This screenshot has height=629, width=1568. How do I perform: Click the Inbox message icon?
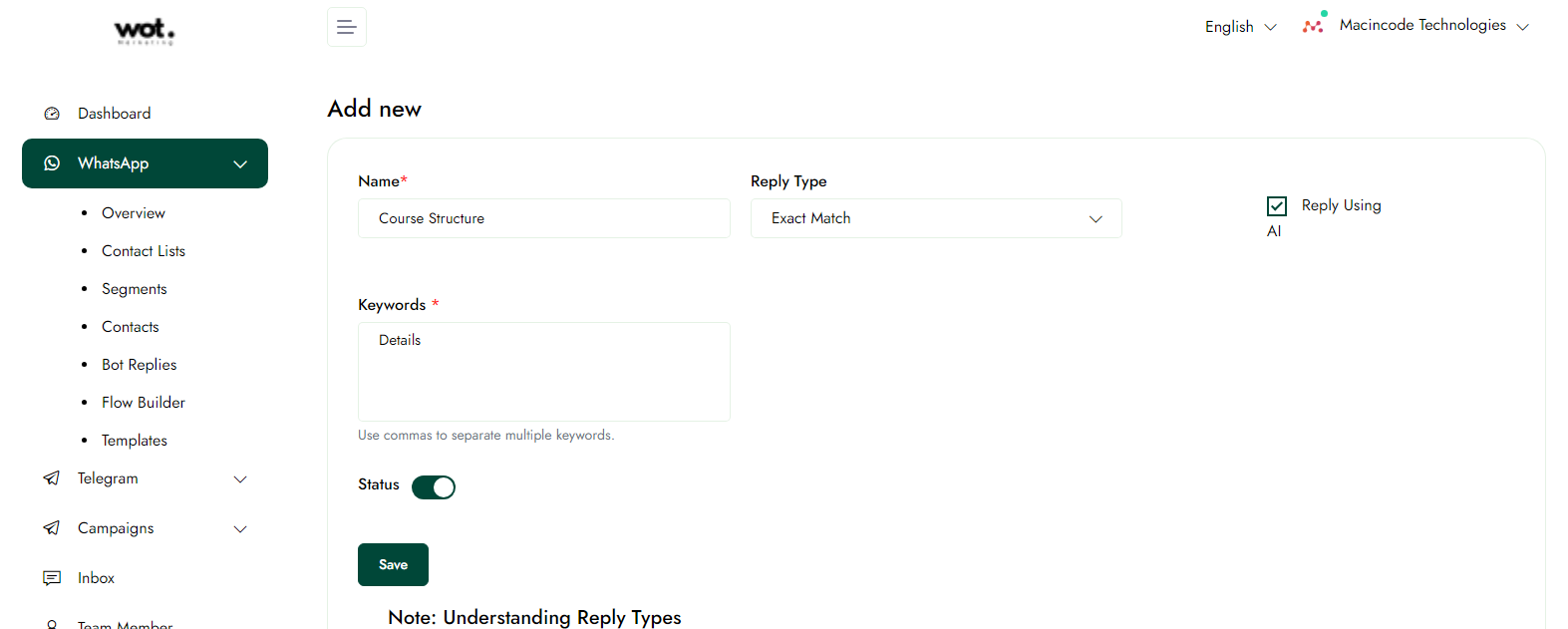point(52,578)
